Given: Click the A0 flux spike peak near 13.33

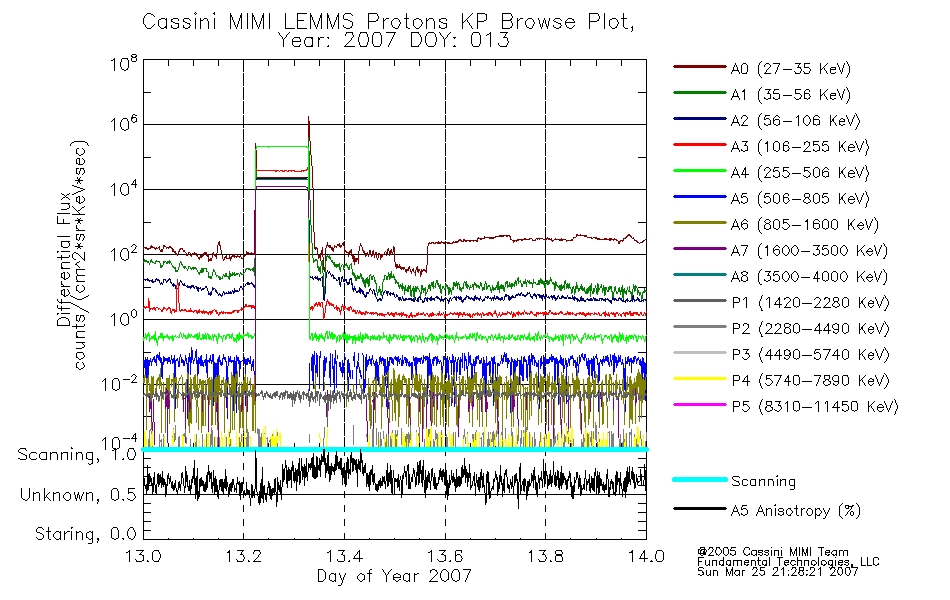Looking at the screenshot, I should 308,118.
